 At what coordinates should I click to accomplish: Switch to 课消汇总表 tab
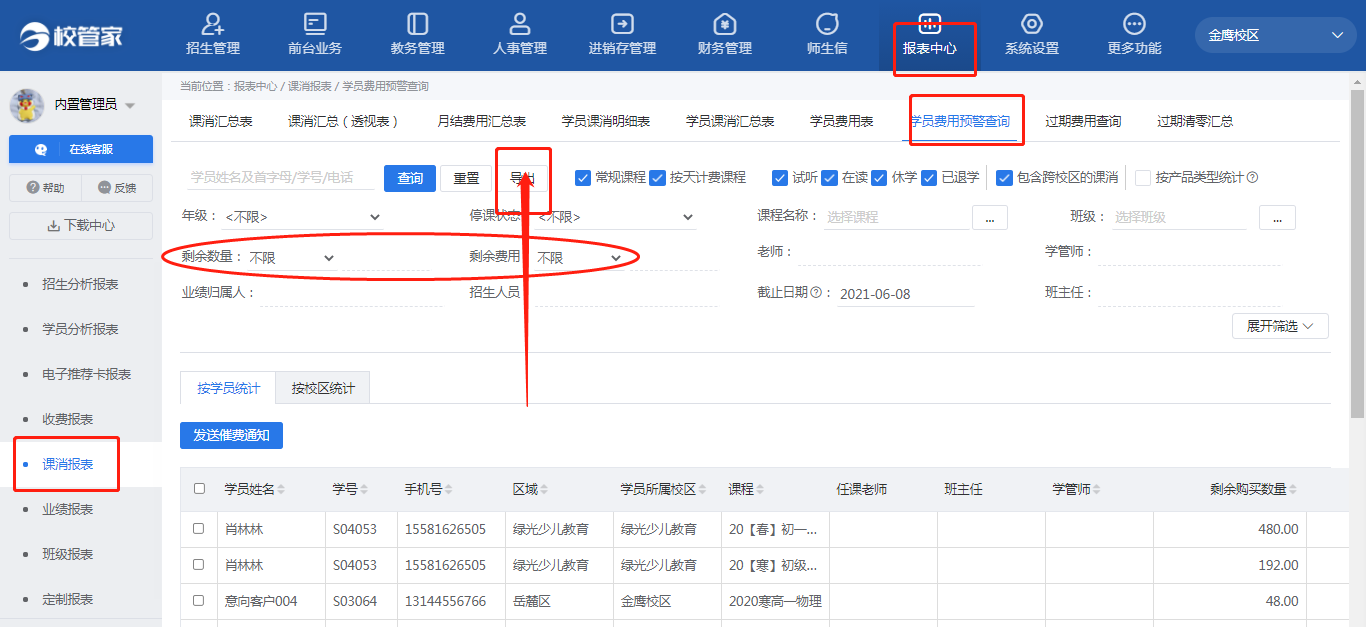click(x=221, y=121)
